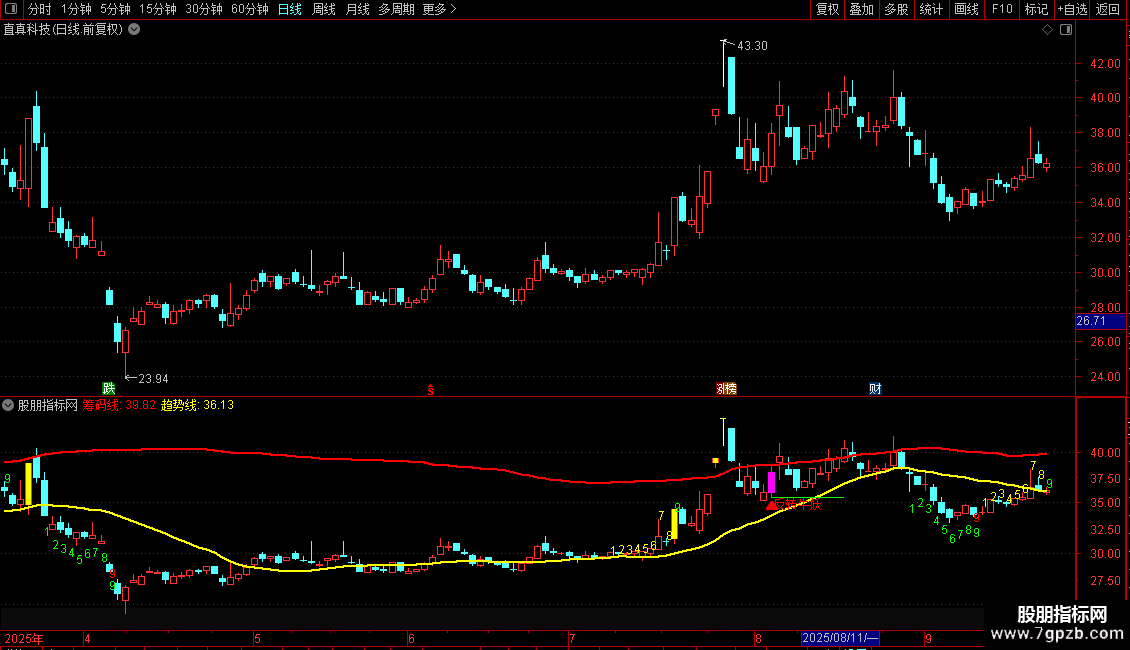This screenshot has width=1130, height=650.
Task: Click the diamond marker icon top right
Action: (1047, 30)
